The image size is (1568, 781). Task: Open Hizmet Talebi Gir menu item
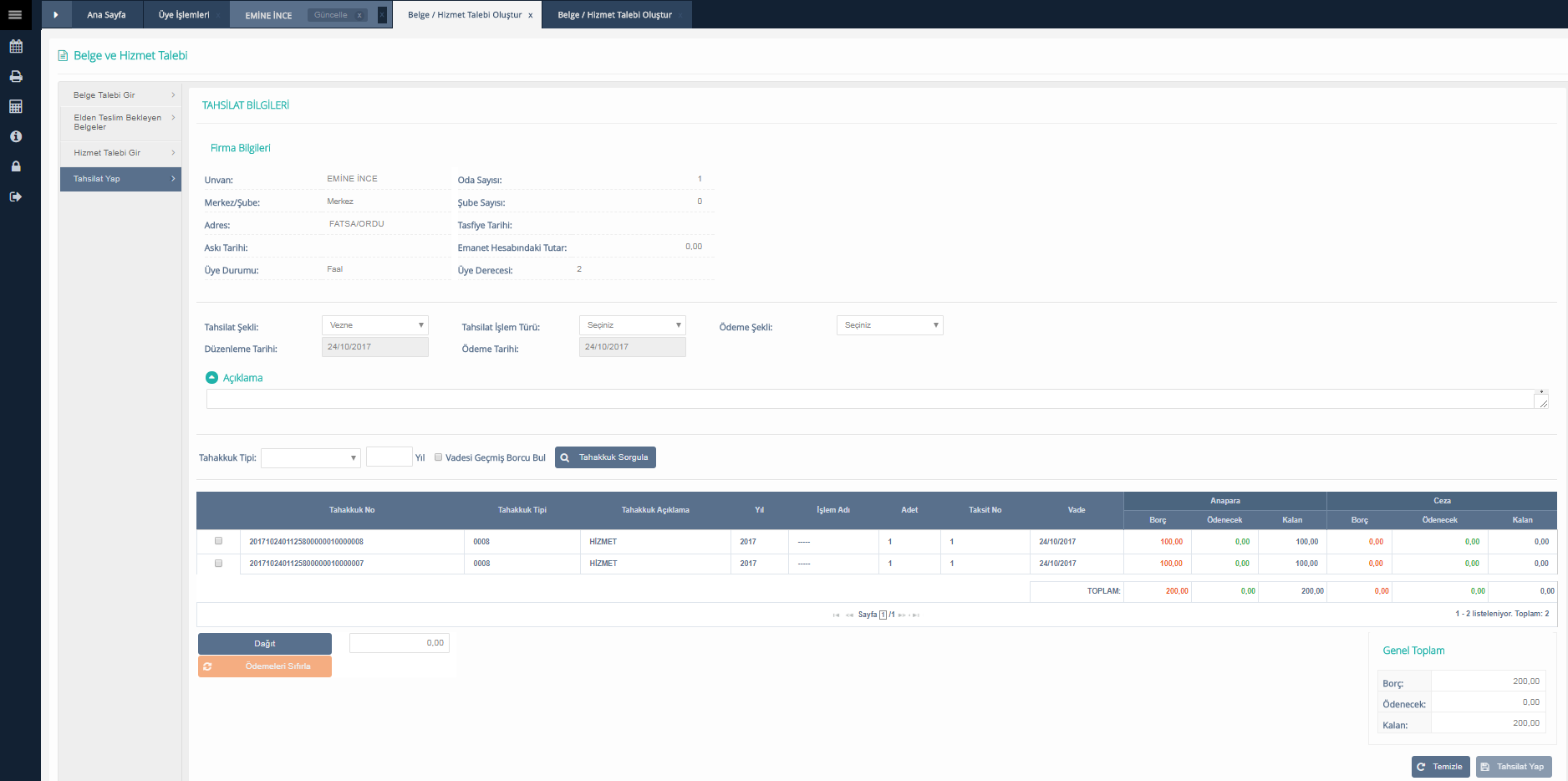pos(120,153)
